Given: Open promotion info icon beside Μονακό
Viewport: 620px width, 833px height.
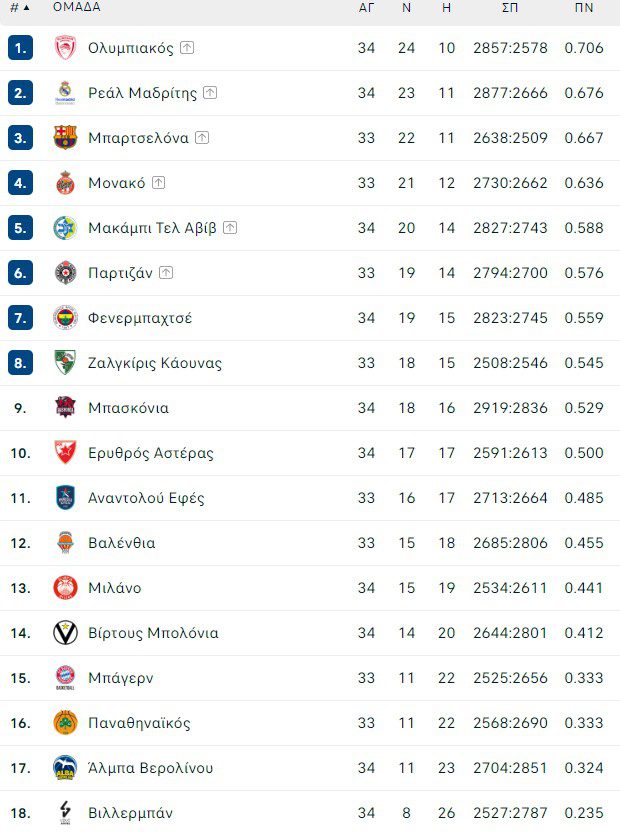Looking at the screenshot, I should [x=158, y=183].
